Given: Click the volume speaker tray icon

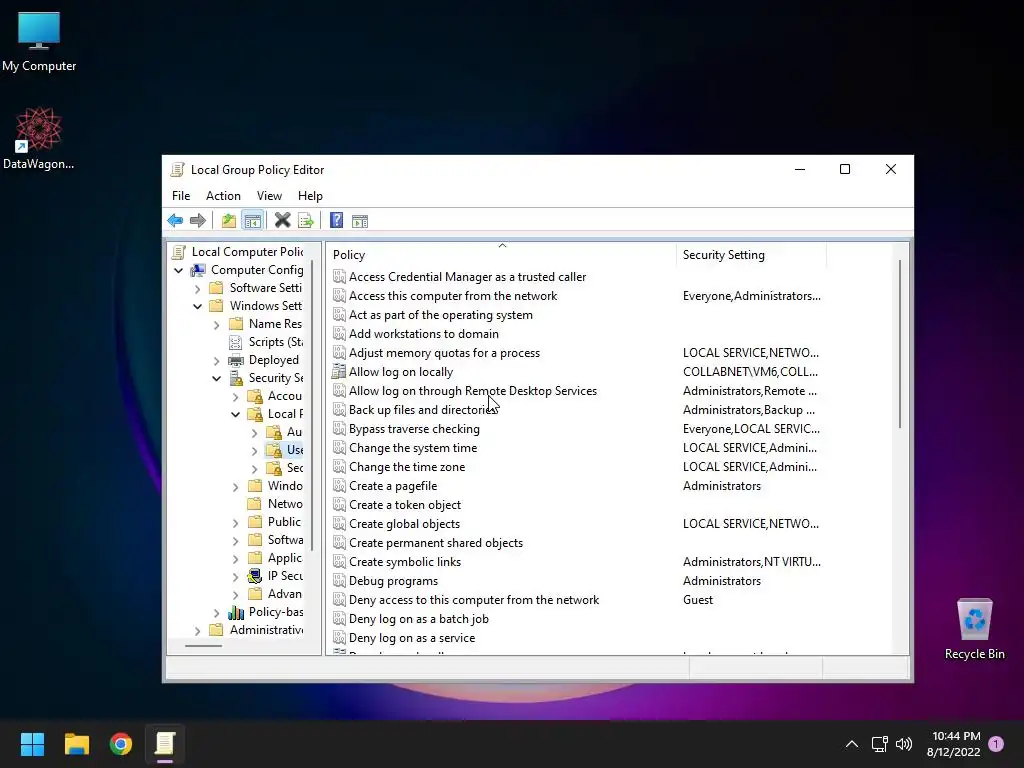Looking at the screenshot, I should [x=904, y=744].
